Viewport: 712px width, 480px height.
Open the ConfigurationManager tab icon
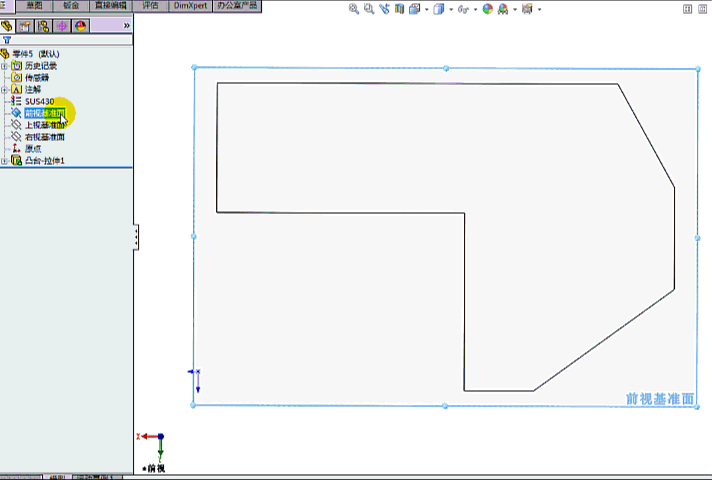44,26
